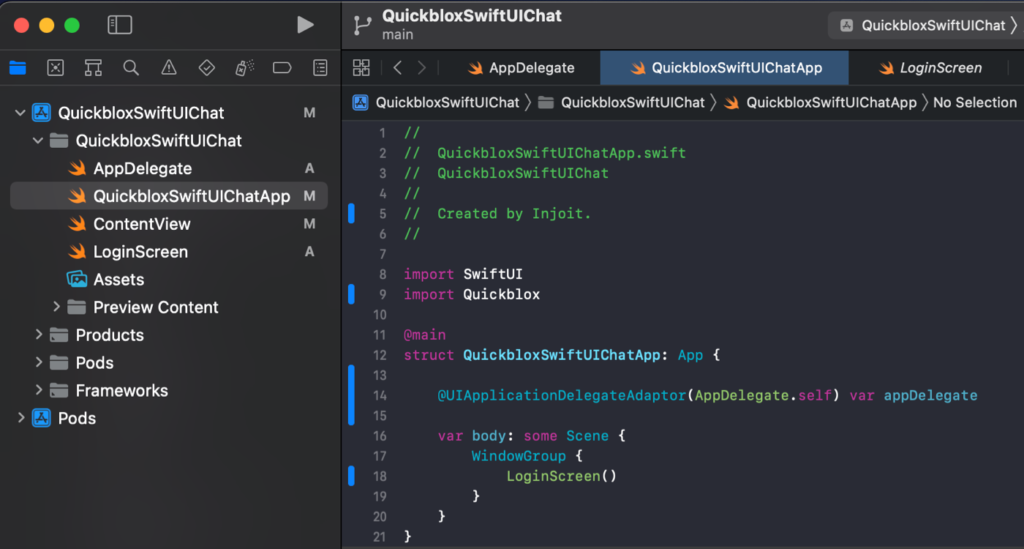The image size is (1024, 549).
Task: Toggle the navigator sidebar visibility
Action: [x=120, y=25]
